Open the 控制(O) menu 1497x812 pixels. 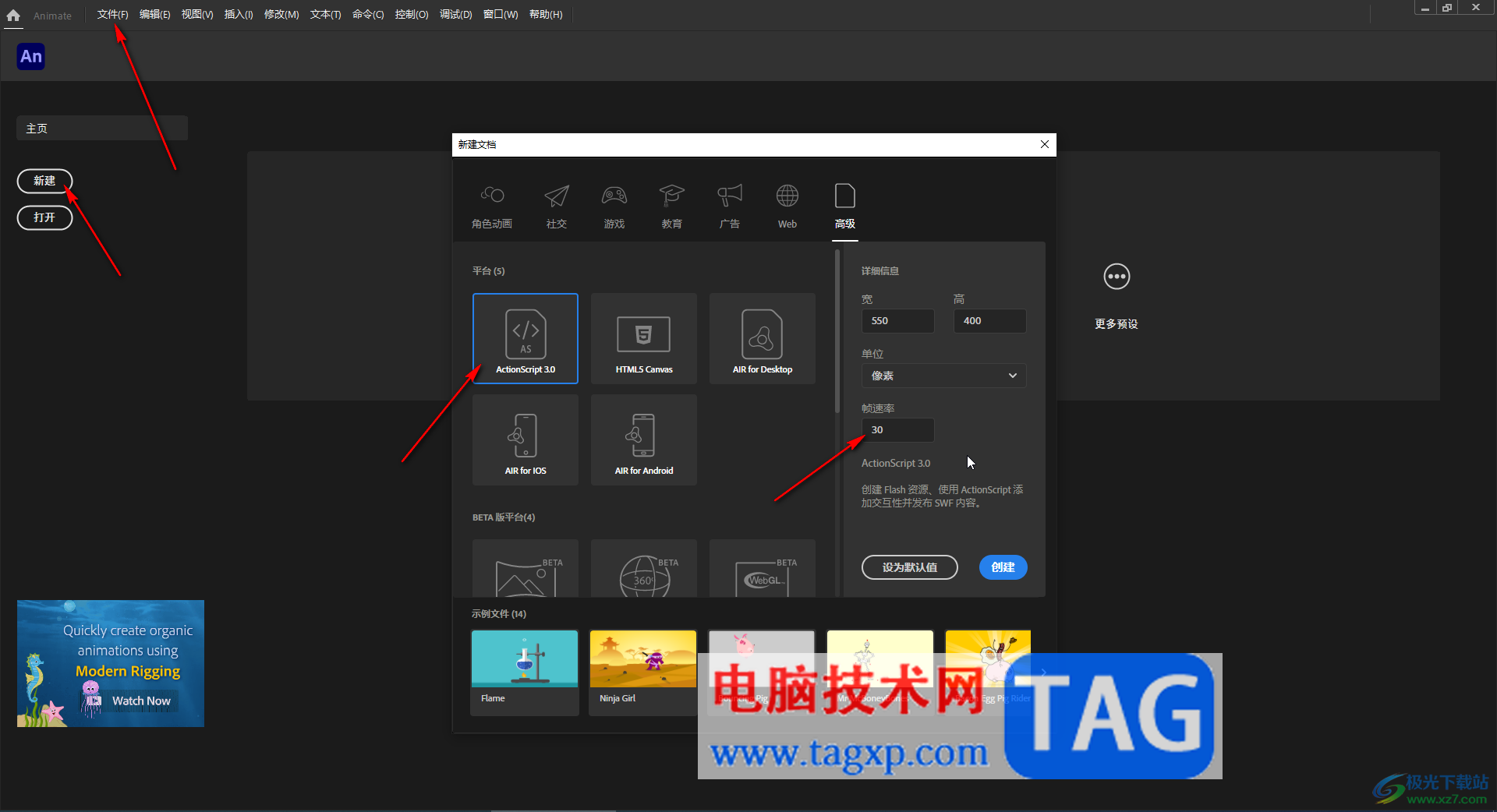tap(412, 15)
